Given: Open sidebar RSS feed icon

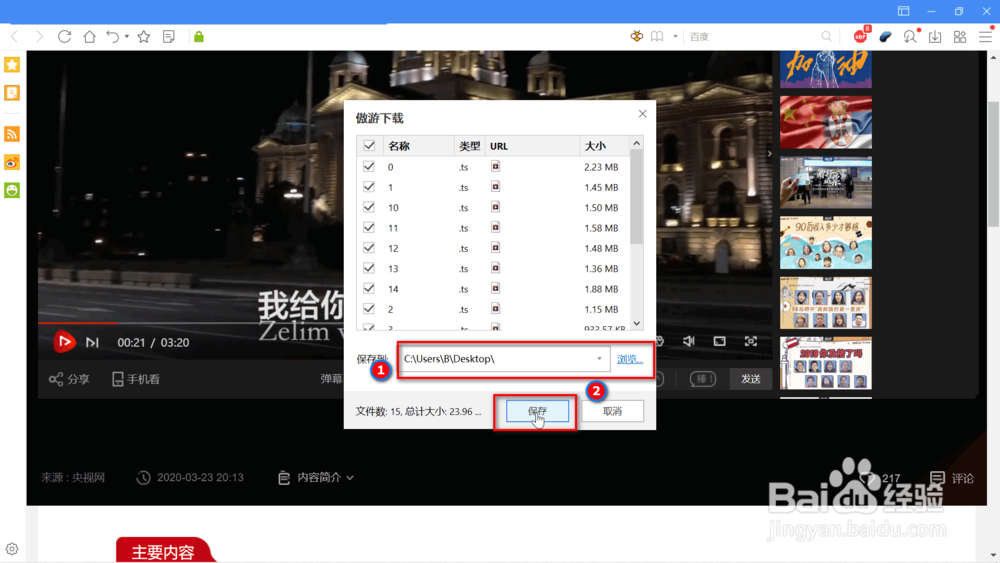Looking at the screenshot, I should pyautogui.click(x=12, y=134).
